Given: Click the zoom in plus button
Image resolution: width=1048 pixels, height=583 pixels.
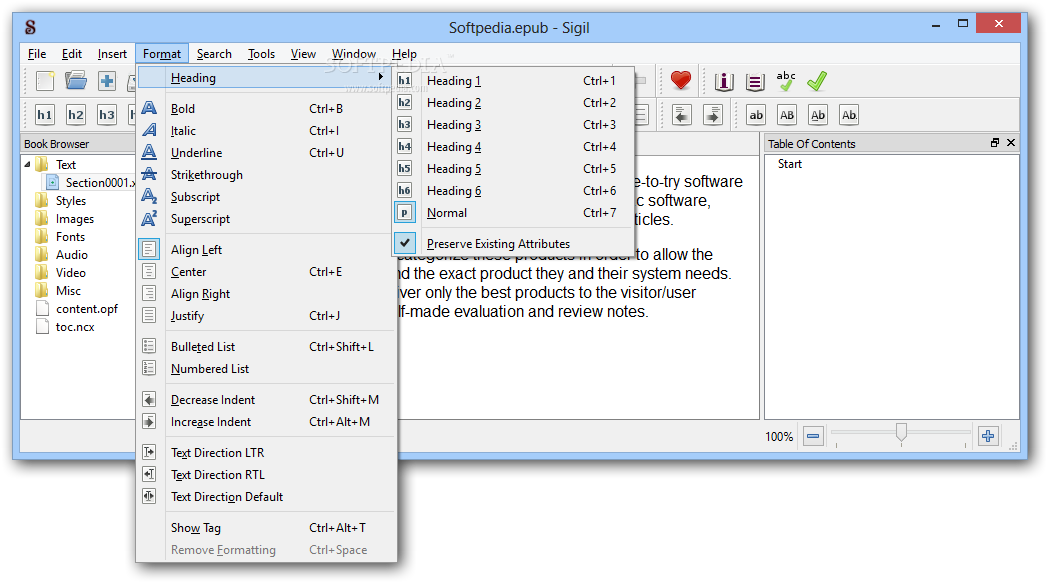Looking at the screenshot, I should pyautogui.click(x=988, y=437).
